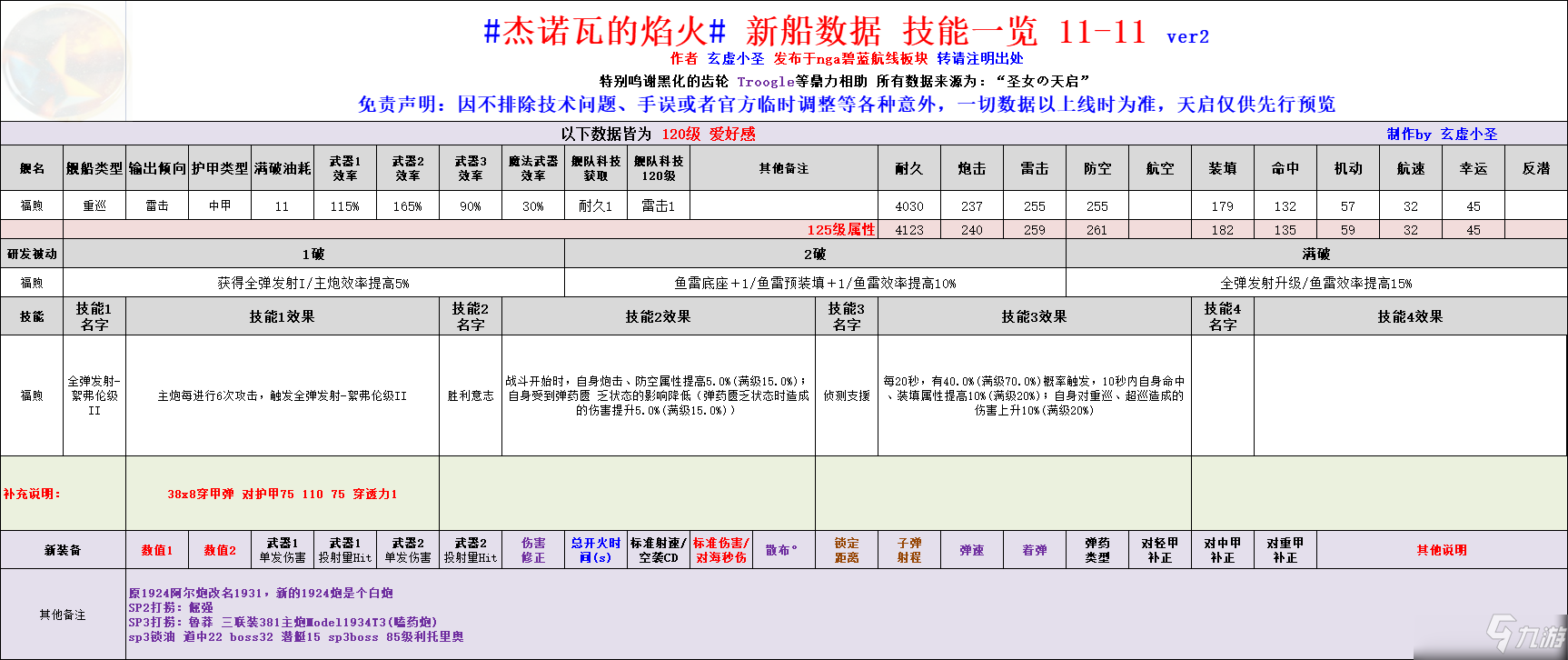Screen dimensions: 1568x660
Task: Select the 炮击 stat column header
Action: pyautogui.click(x=972, y=168)
